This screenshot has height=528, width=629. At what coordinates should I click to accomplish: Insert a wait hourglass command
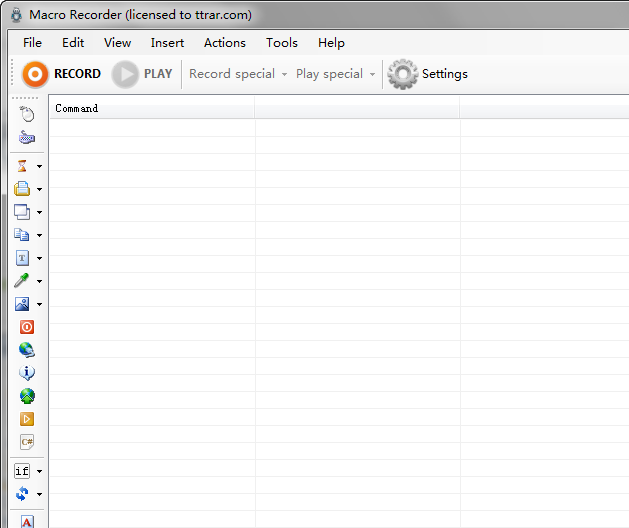[22, 166]
